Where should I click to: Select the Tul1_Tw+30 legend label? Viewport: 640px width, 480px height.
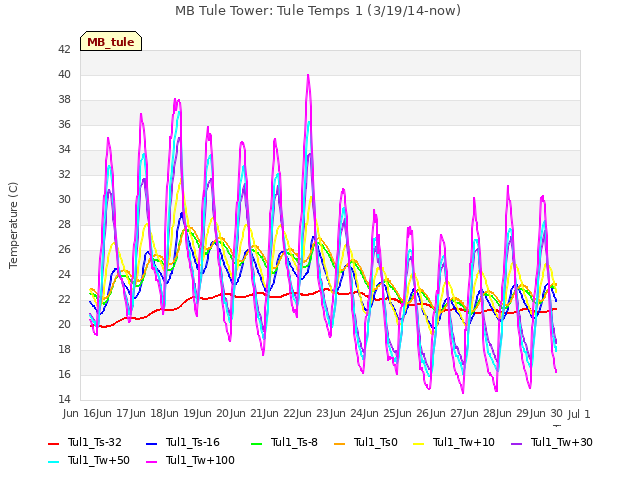[x=562, y=442]
